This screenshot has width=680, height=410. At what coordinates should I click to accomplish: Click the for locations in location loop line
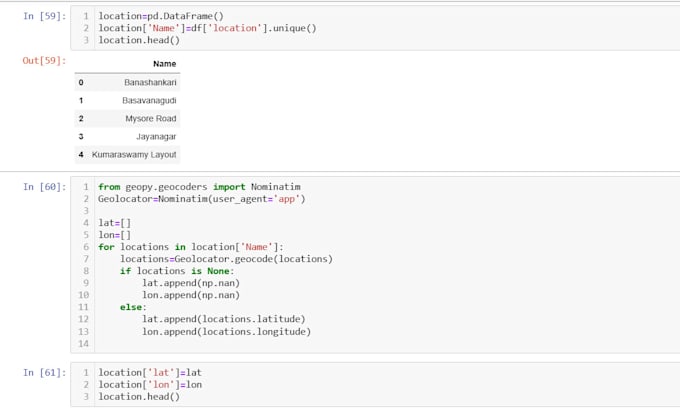tap(190, 247)
